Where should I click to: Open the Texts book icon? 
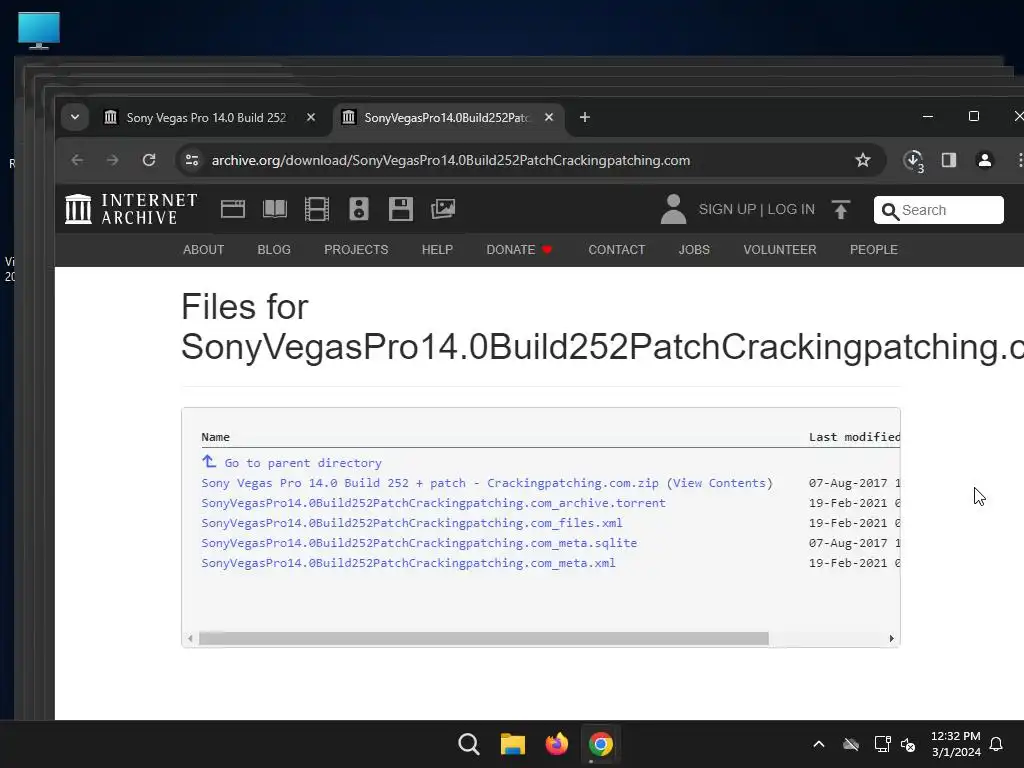(275, 210)
